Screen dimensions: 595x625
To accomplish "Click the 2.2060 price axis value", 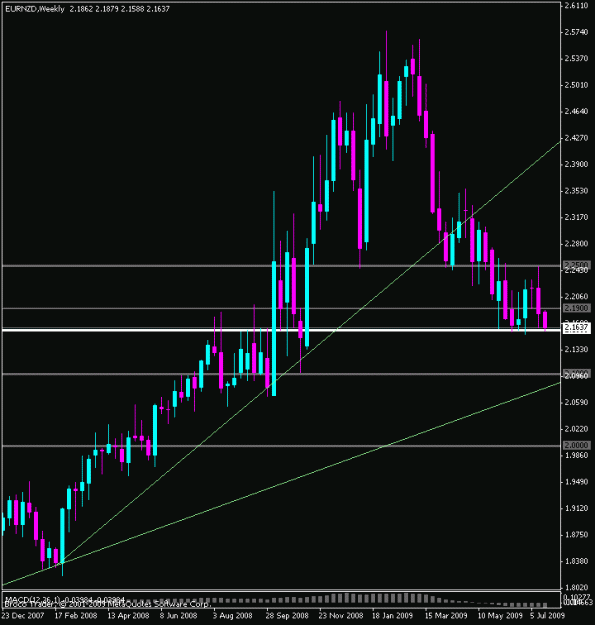I will point(576,296).
